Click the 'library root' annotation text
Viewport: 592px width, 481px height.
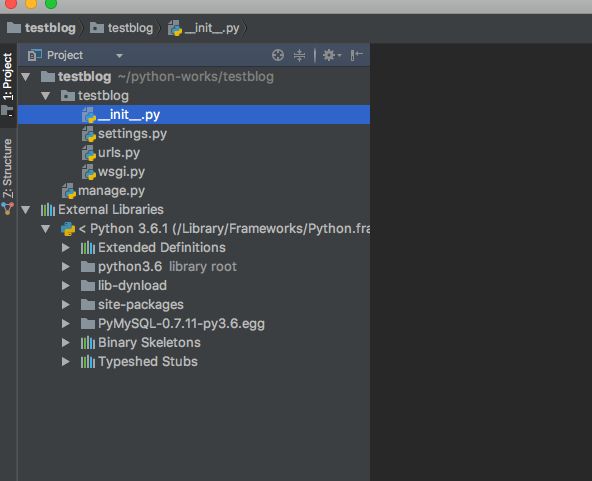pyautogui.click(x=203, y=267)
